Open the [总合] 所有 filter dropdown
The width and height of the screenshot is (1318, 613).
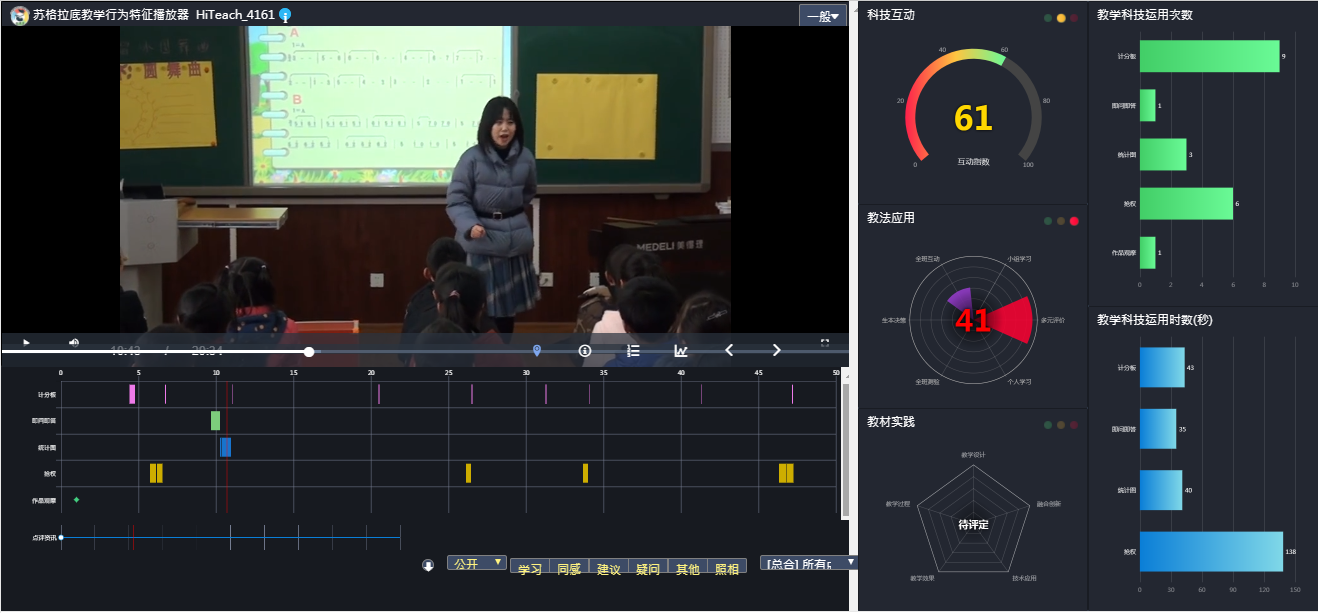(808, 564)
